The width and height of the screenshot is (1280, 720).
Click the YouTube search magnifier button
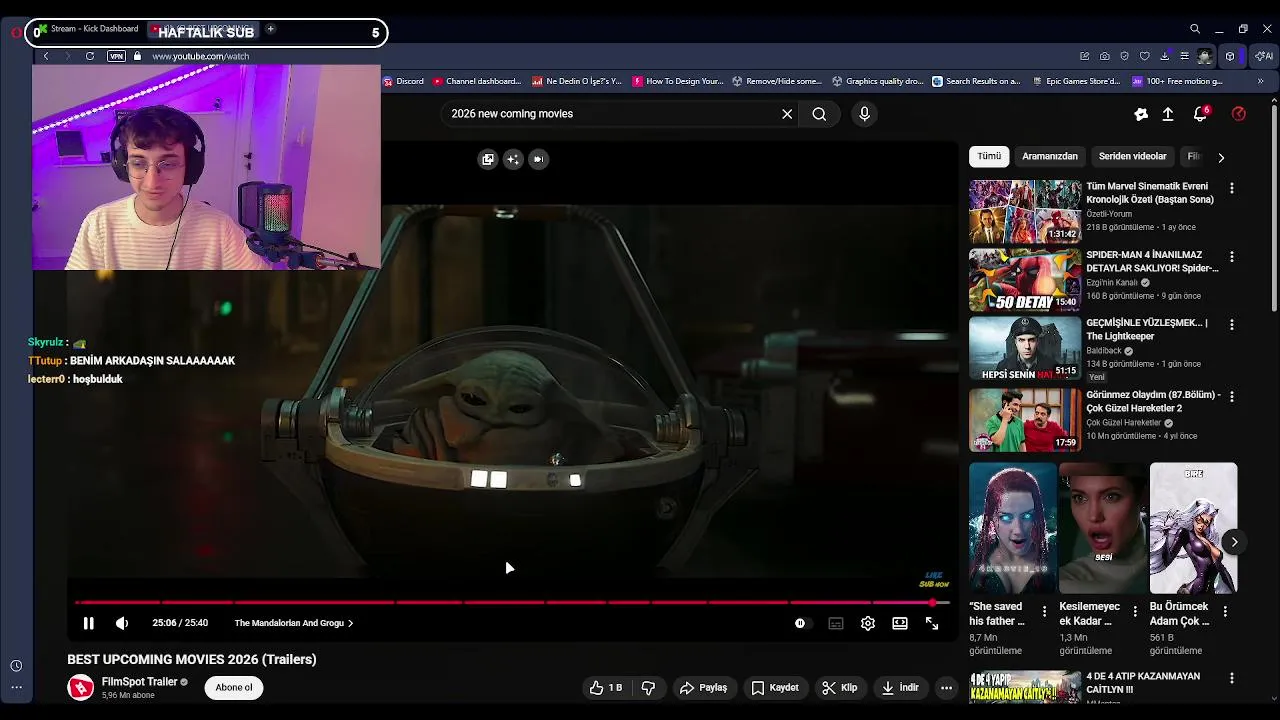(819, 114)
